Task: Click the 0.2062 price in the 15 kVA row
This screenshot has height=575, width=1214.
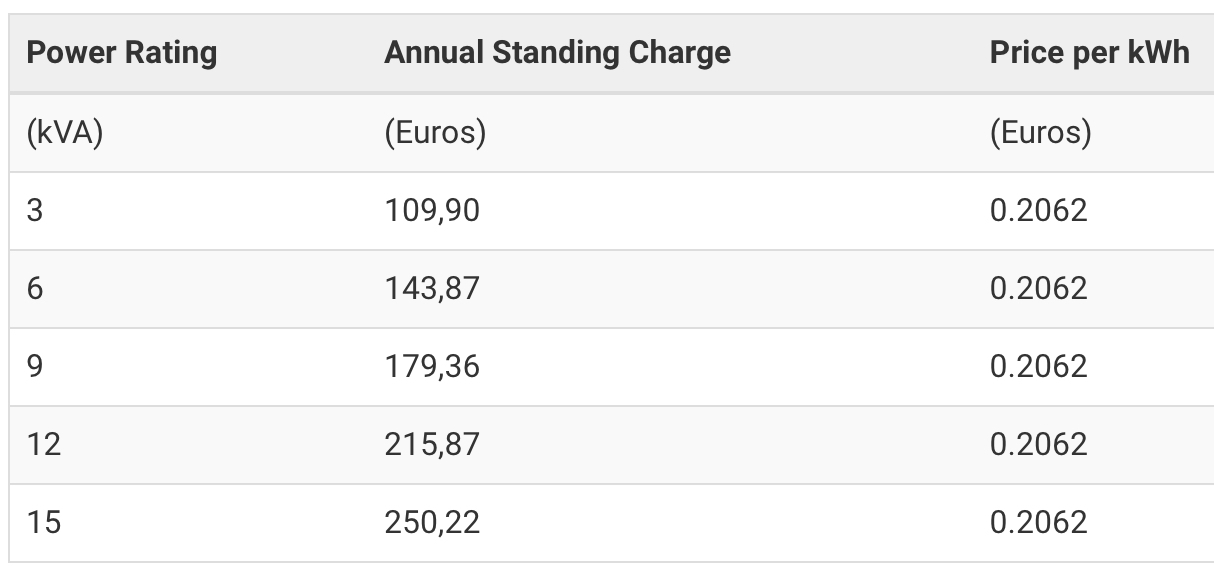Action: point(1038,522)
